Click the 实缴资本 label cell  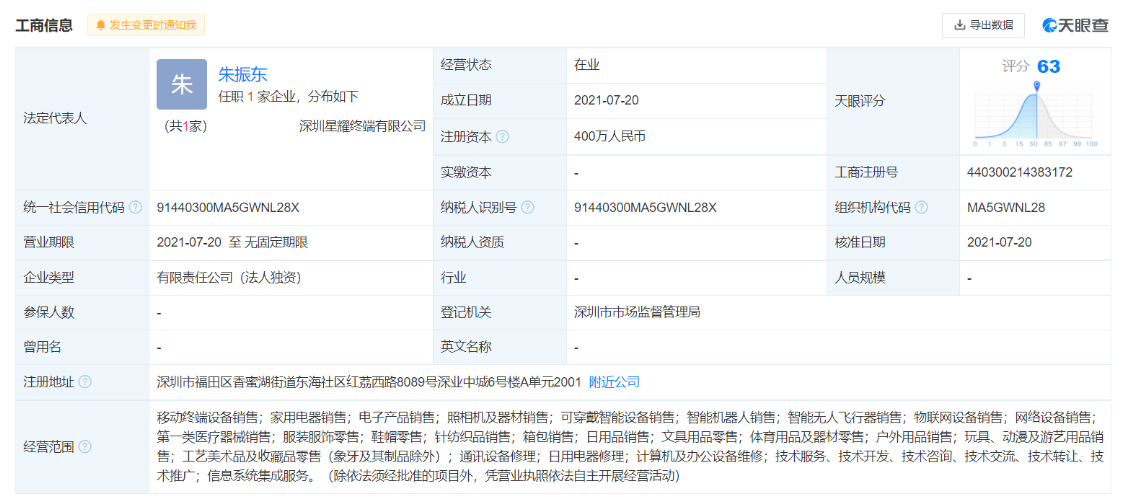click(x=499, y=173)
